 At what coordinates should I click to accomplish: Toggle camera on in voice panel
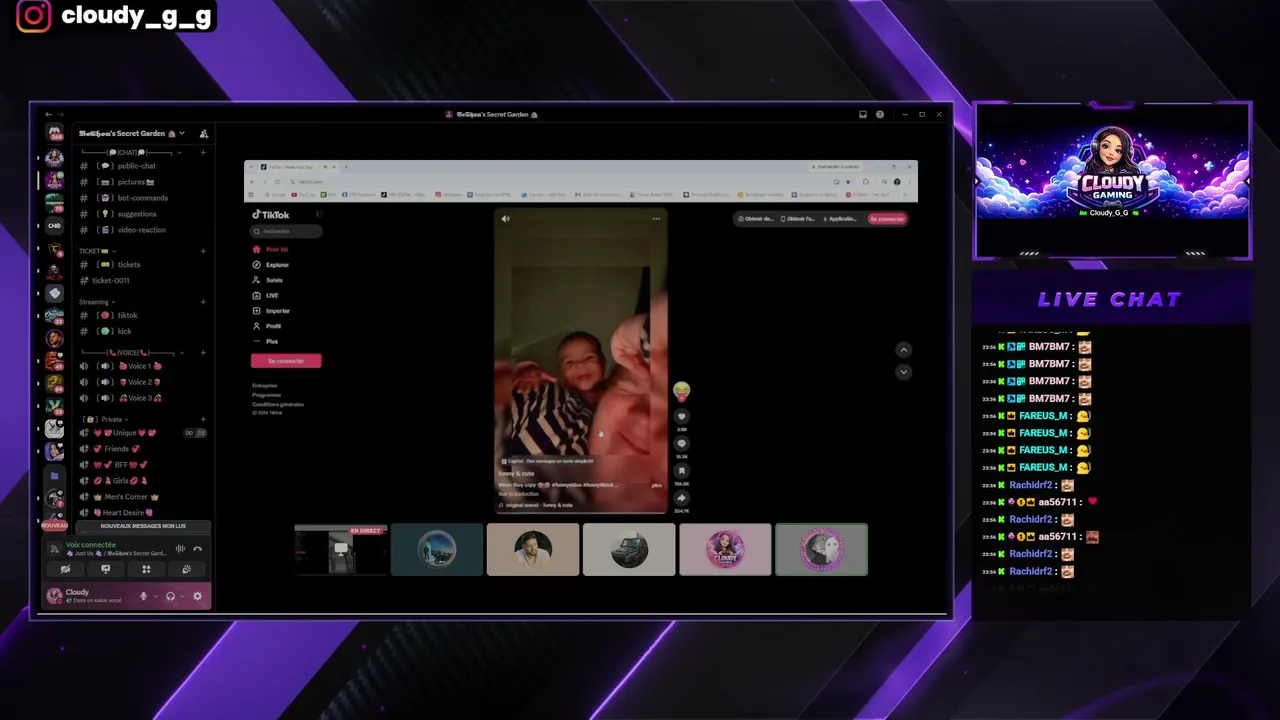pyautogui.click(x=65, y=569)
